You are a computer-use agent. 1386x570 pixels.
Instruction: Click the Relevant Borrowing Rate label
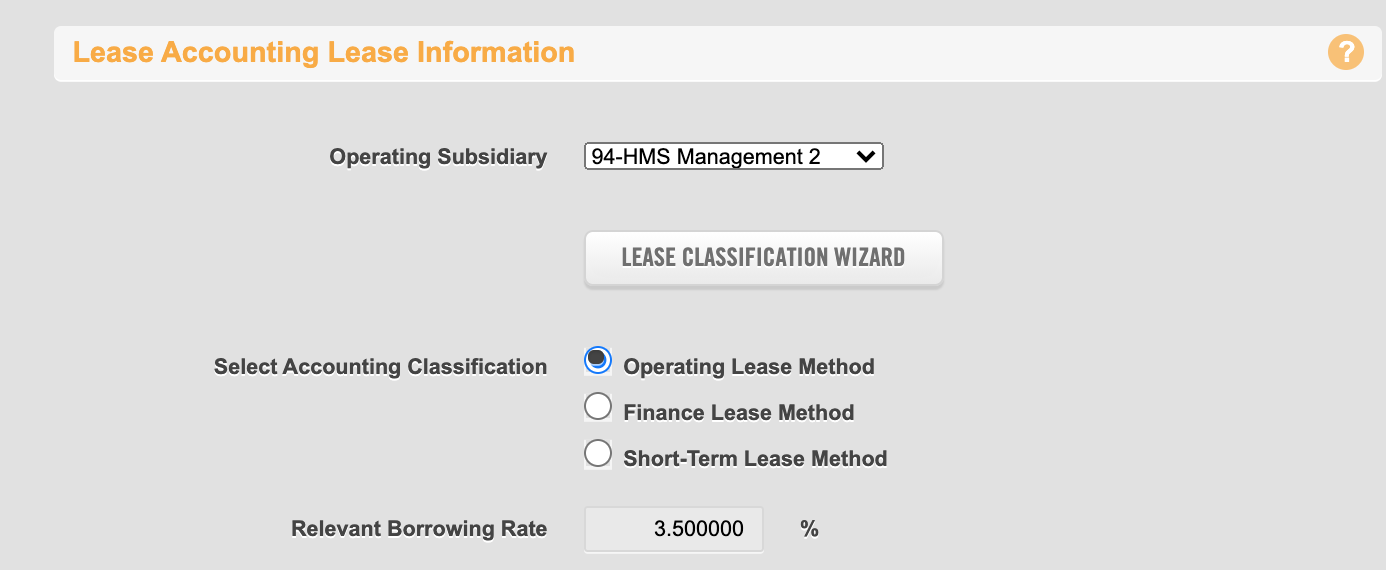click(419, 529)
